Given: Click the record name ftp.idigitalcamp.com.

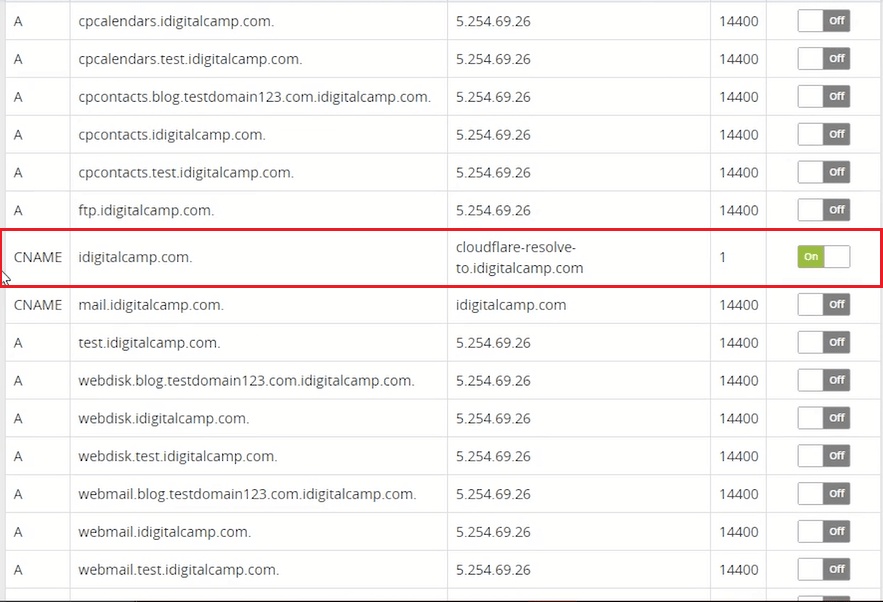Looking at the screenshot, I should click(146, 210).
